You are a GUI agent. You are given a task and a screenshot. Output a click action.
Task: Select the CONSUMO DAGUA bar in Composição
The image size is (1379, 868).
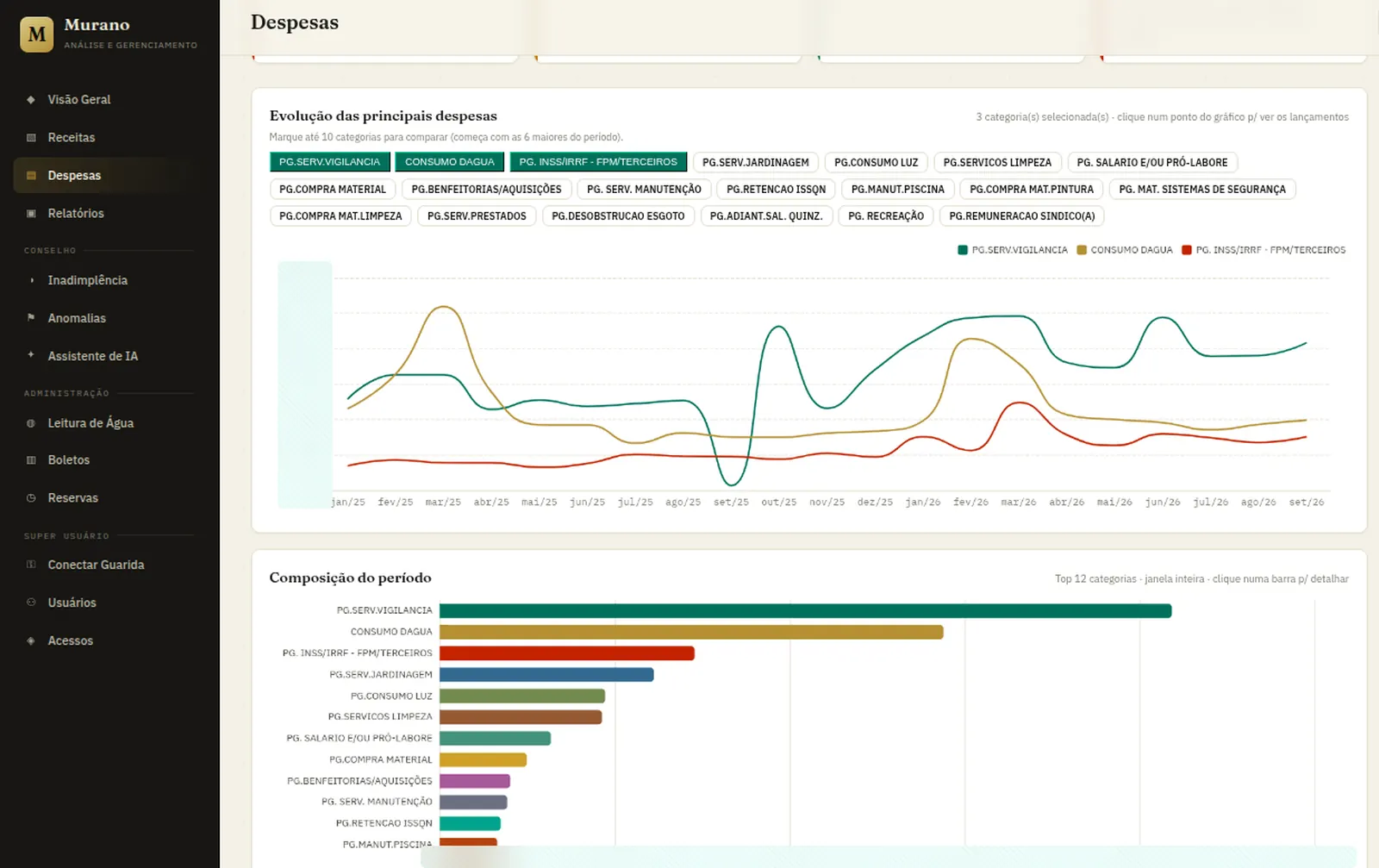[691, 632]
